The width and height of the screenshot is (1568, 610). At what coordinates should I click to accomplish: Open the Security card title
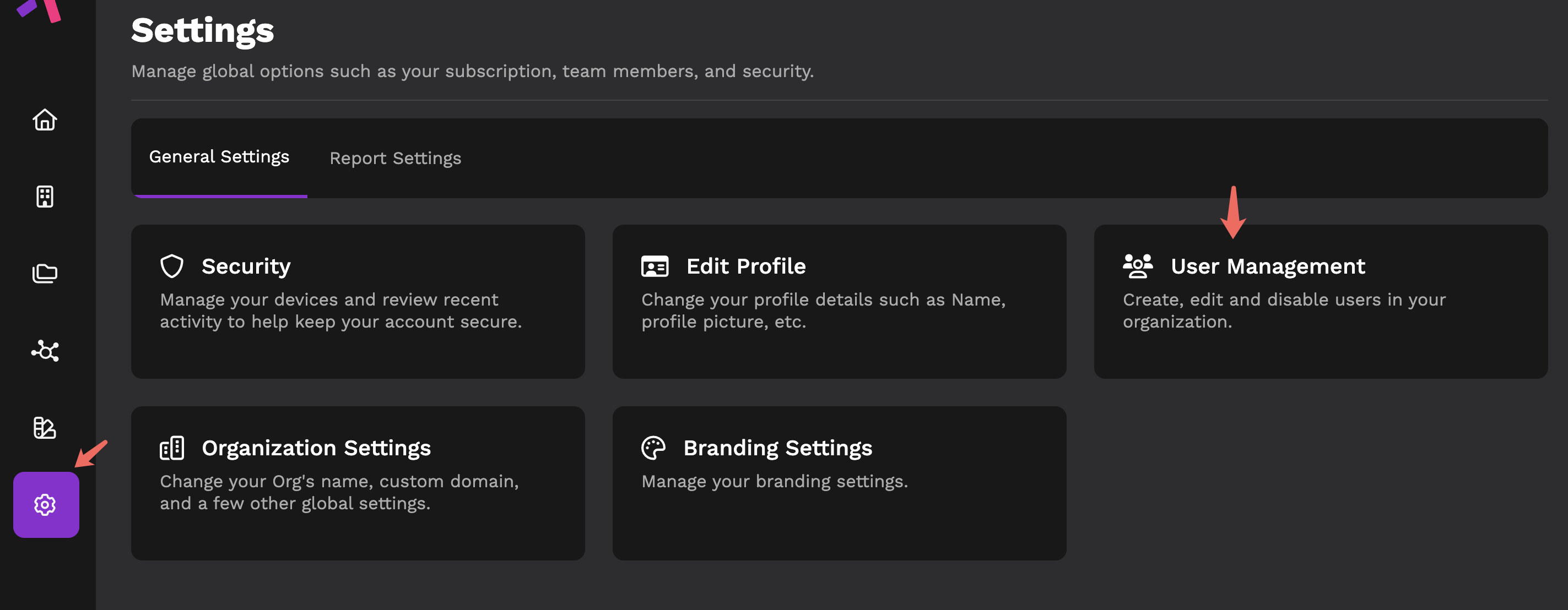pos(246,266)
